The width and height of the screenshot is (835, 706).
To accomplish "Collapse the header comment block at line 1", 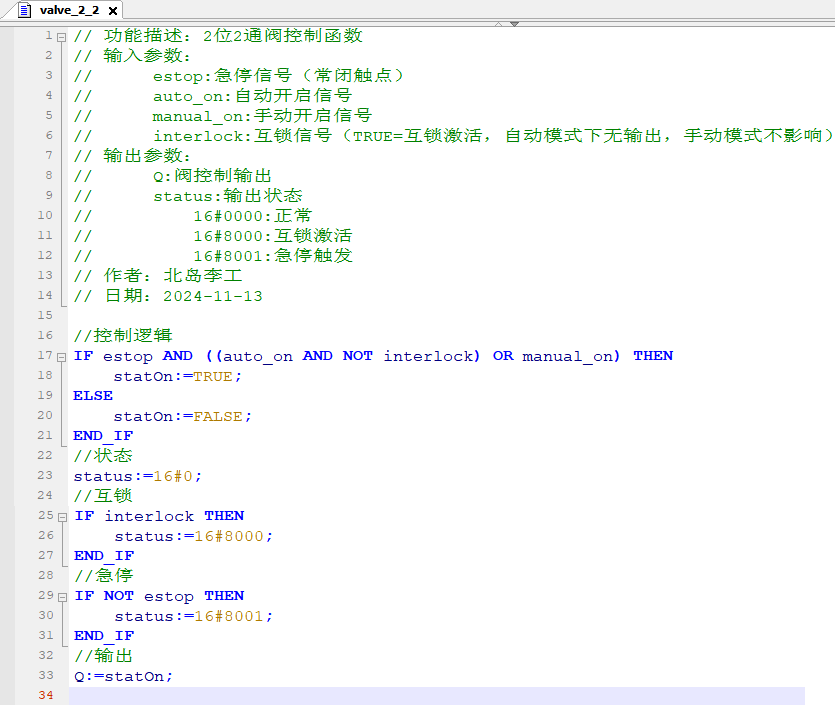I will coord(62,36).
